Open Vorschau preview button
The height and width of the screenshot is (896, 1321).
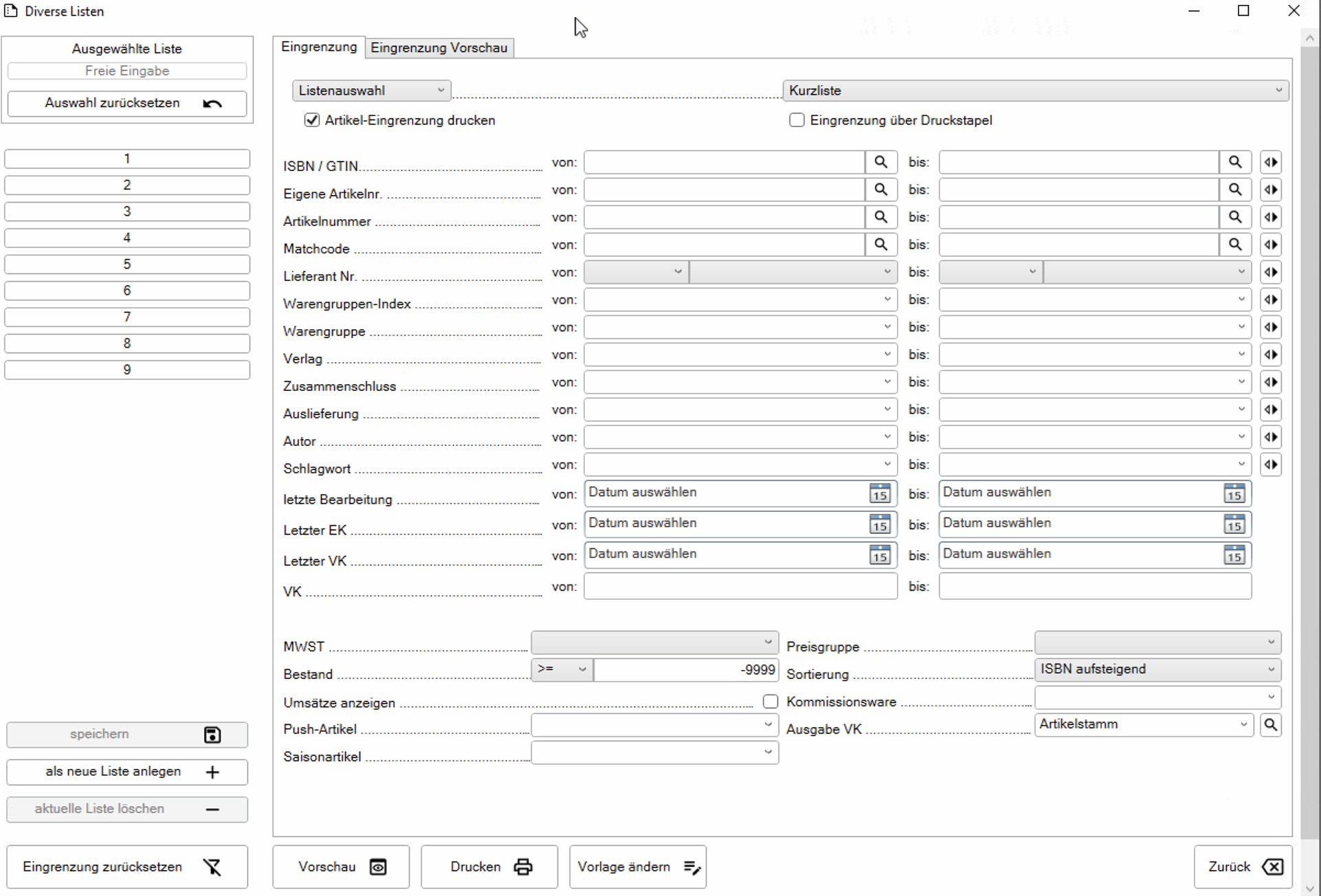click(341, 867)
